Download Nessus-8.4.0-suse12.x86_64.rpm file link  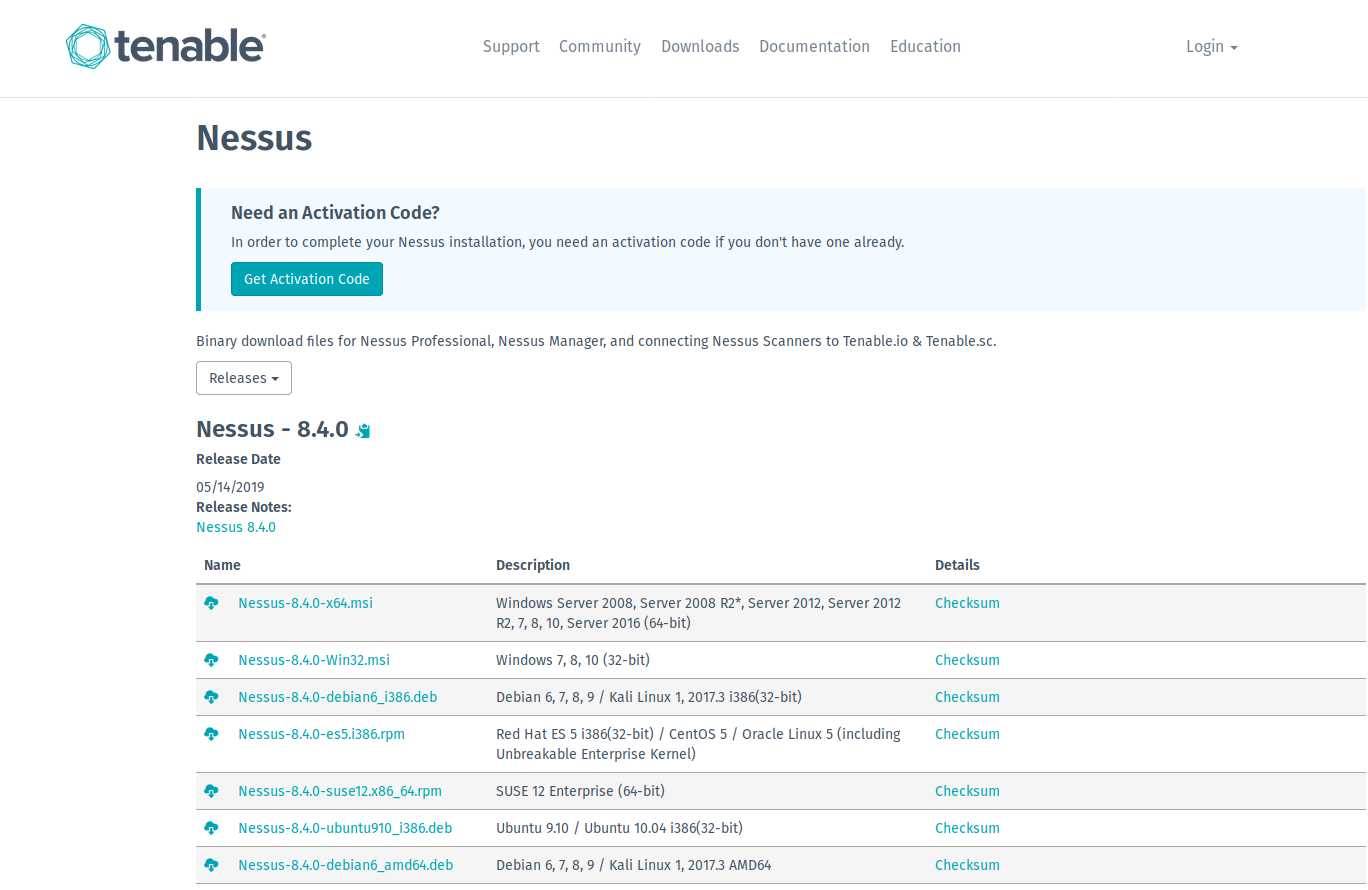coord(340,791)
